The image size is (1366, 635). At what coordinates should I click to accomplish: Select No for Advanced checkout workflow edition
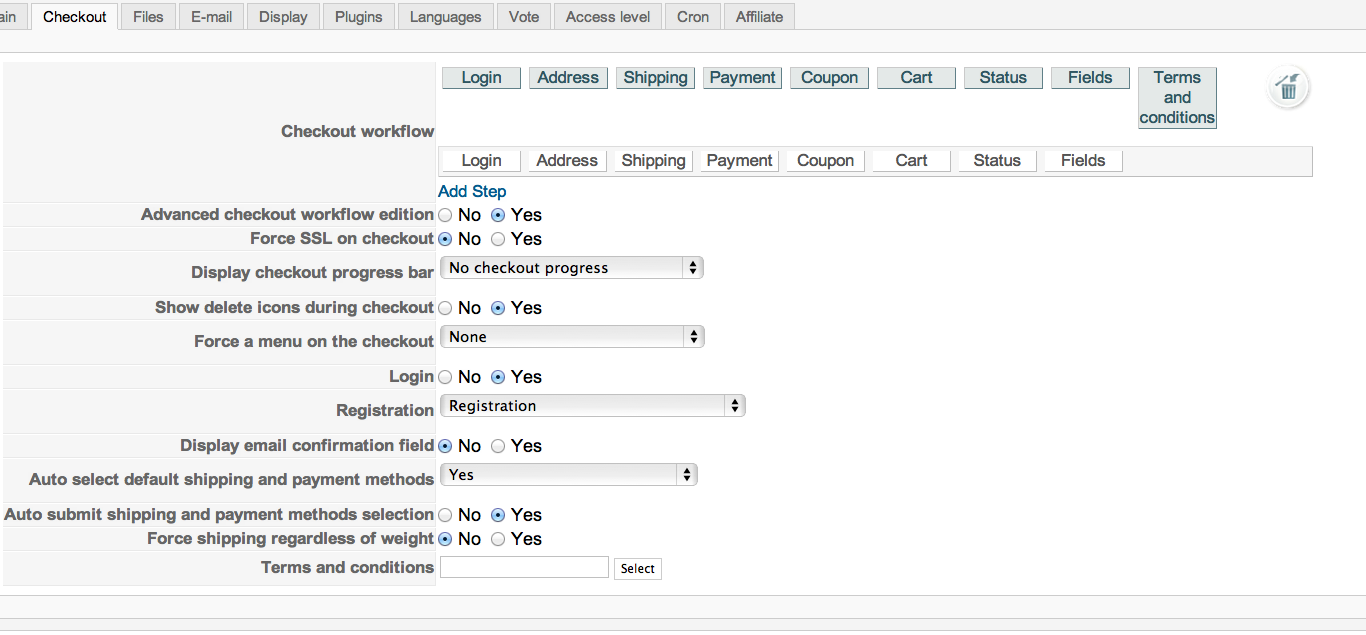click(x=445, y=215)
